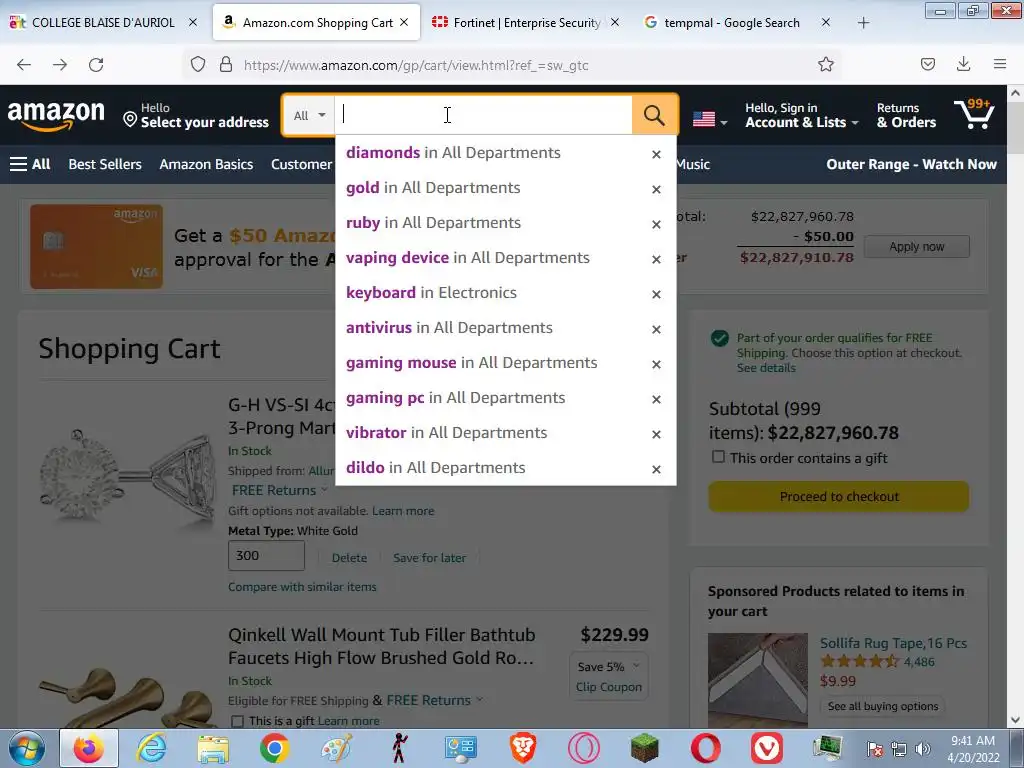This screenshot has width=1024, height=768.
Task: Open the All search department dropdown
Action: pyautogui.click(x=309, y=116)
